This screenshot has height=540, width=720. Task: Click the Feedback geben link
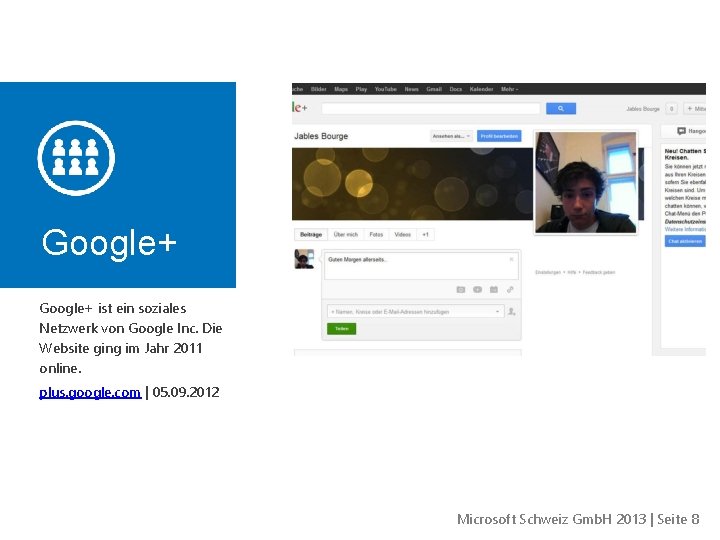pos(599,272)
